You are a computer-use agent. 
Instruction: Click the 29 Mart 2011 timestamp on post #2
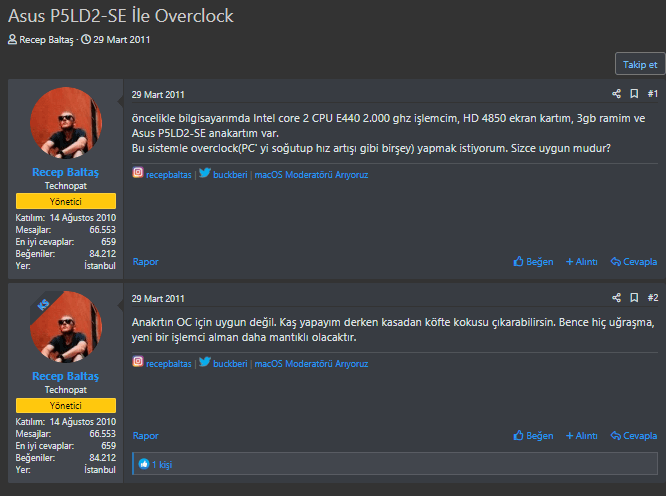[x=158, y=299]
